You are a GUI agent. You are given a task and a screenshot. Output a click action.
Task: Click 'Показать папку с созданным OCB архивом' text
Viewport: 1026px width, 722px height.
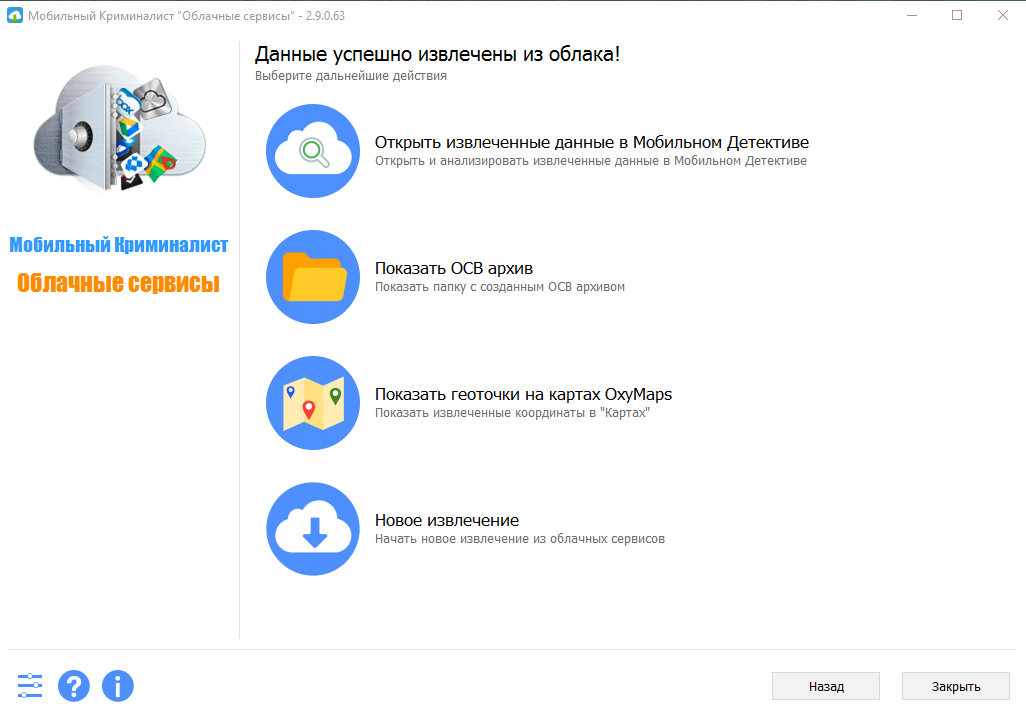499,287
